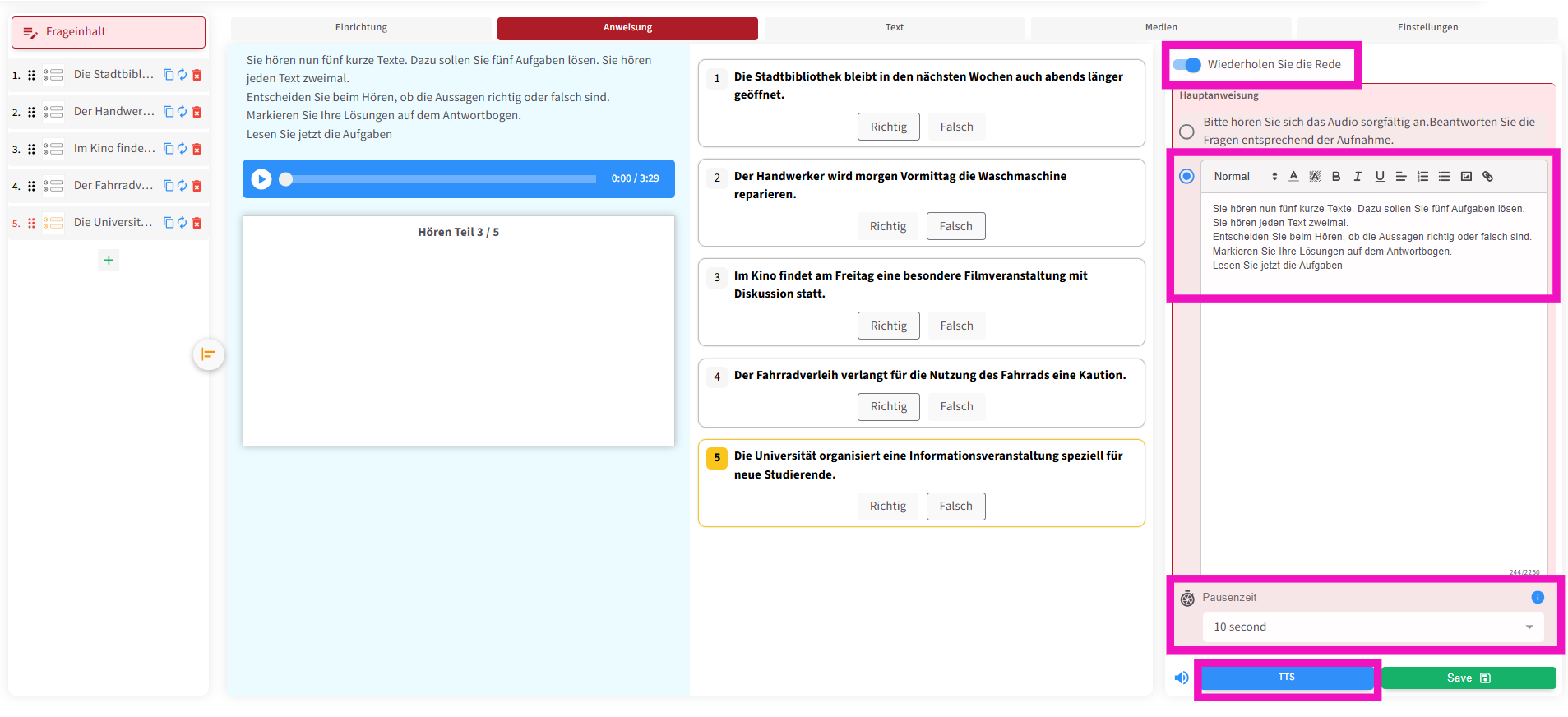Click the blue TTS button
The width and height of the screenshot is (1568, 717).
1287,678
